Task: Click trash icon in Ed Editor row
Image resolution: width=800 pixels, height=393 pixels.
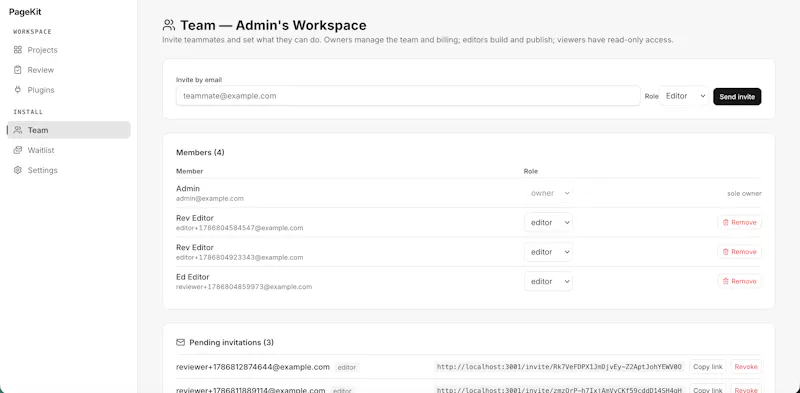Action: (x=726, y=282)
